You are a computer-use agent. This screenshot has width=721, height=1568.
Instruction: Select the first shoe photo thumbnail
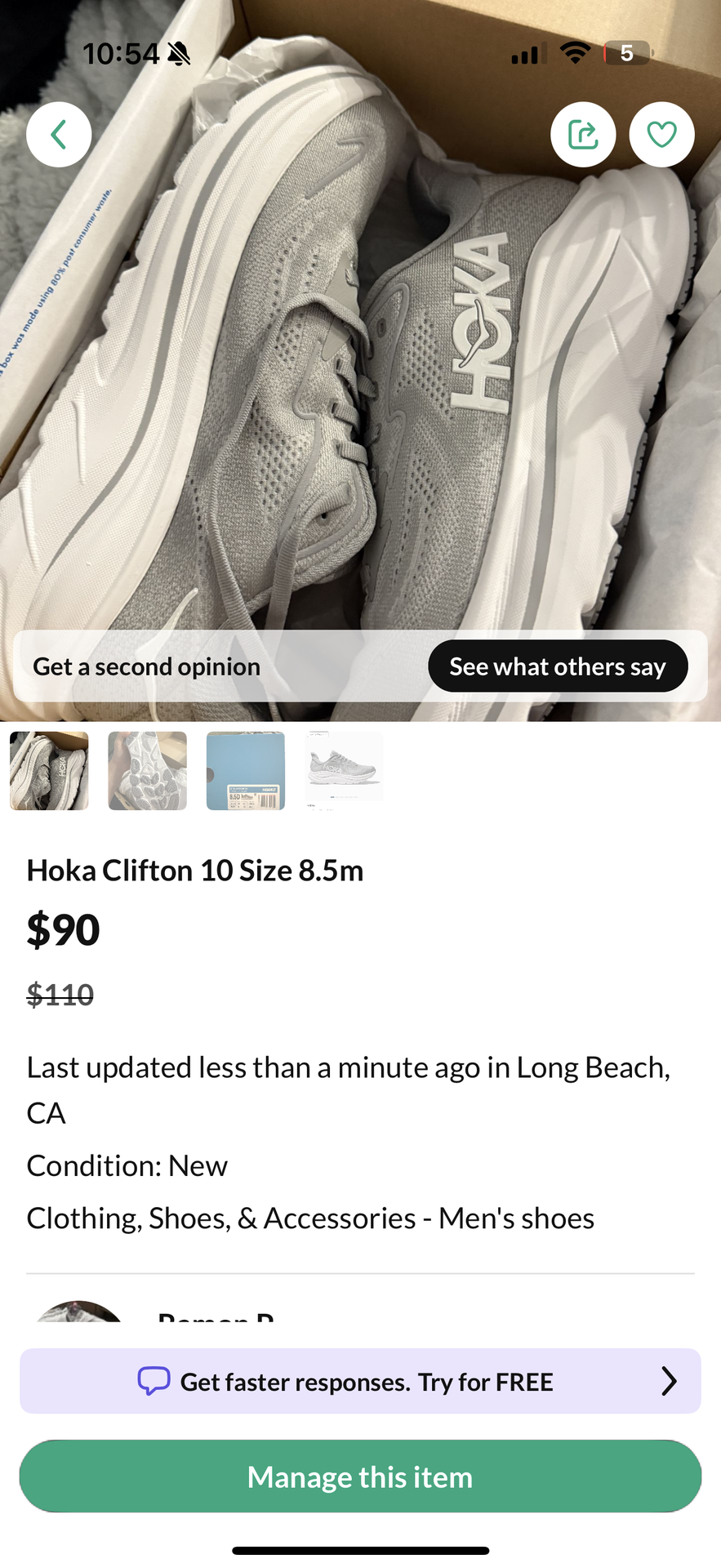49,771
